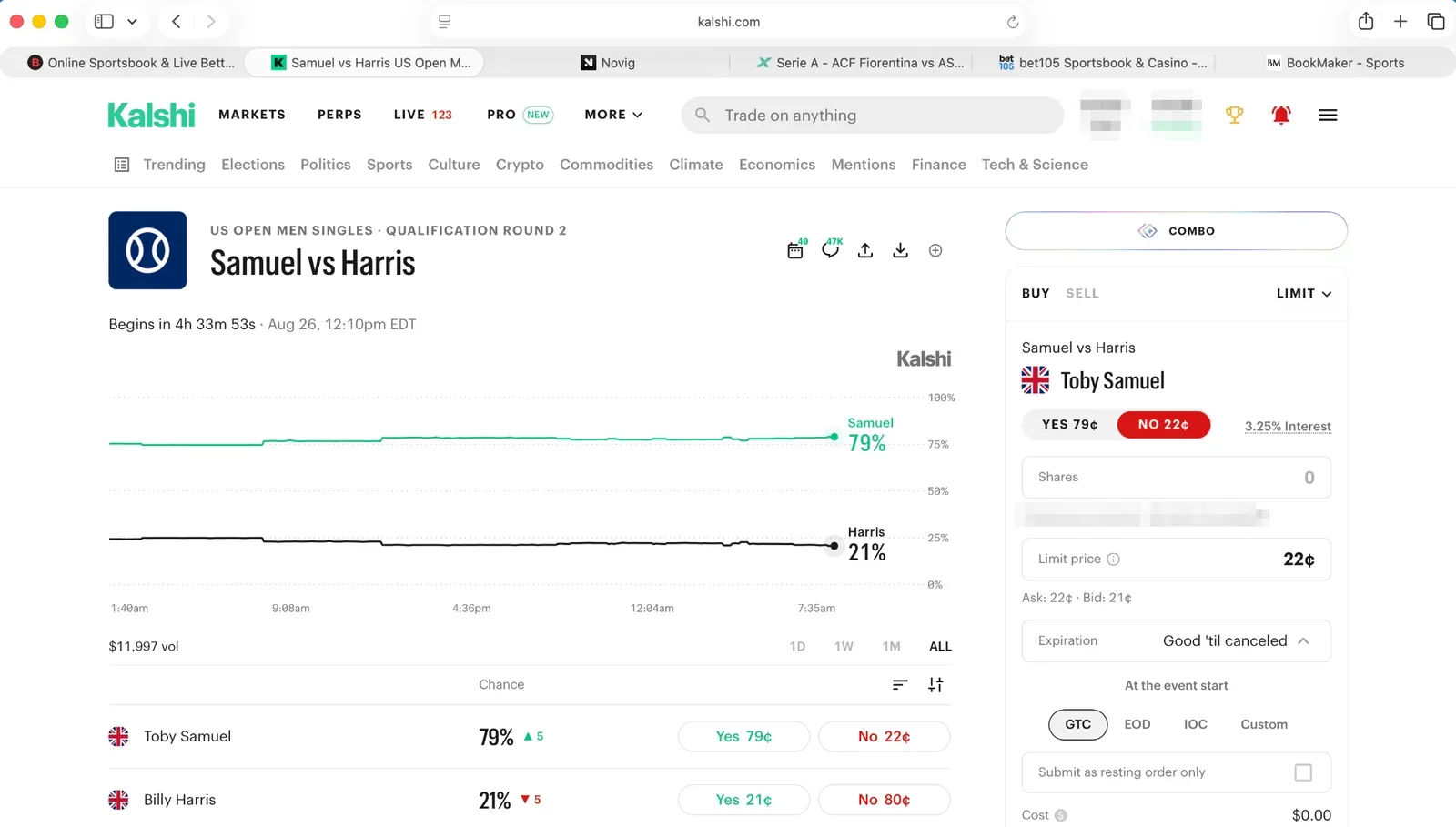Screen dimensions: 1456x827
Task: Click the circled plus add icon
Action: pyautogui.click(x=935, y=250)
